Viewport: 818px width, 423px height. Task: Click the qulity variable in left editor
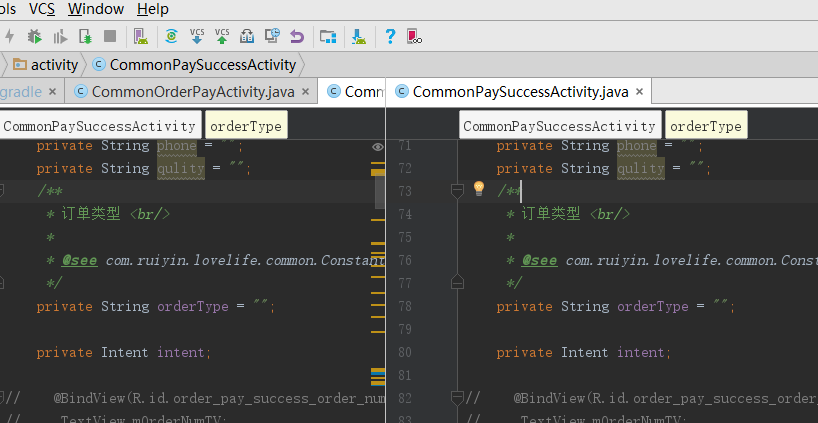(x=181, y=168)
